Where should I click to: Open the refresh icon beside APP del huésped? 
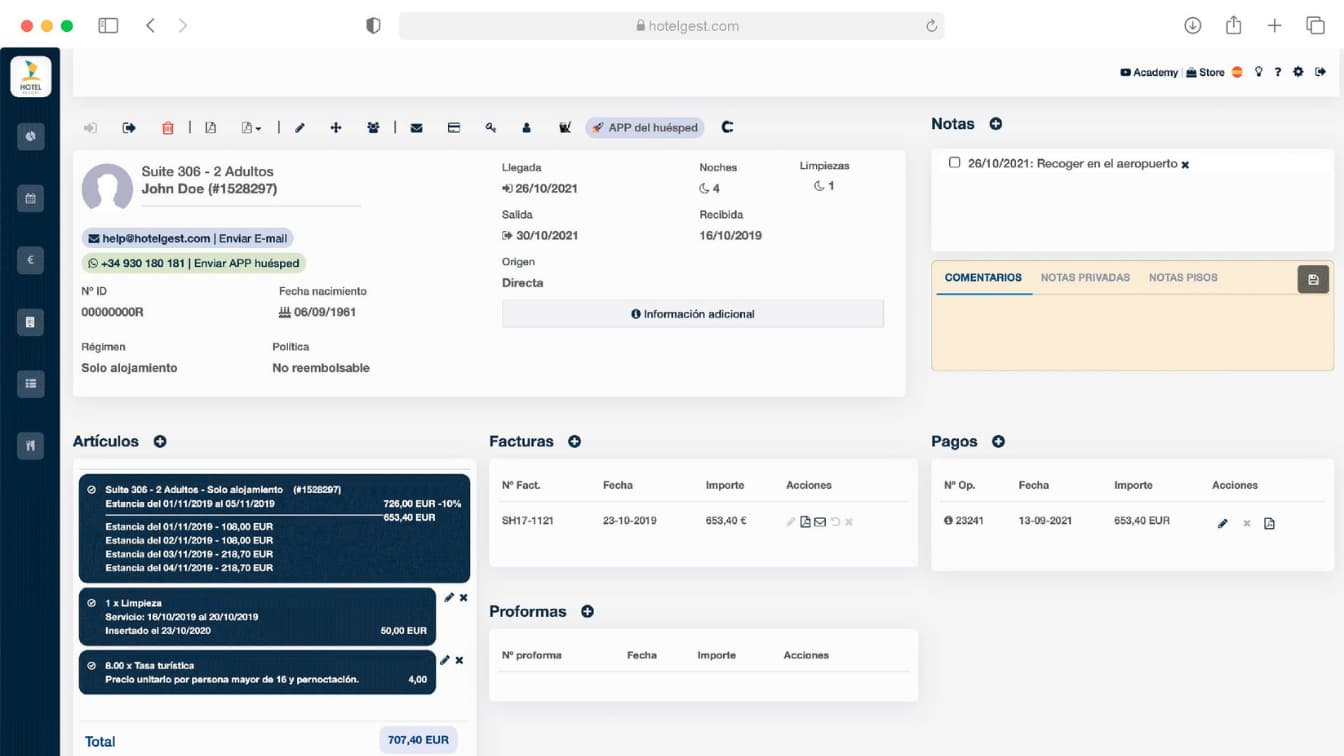click(727, 127)
